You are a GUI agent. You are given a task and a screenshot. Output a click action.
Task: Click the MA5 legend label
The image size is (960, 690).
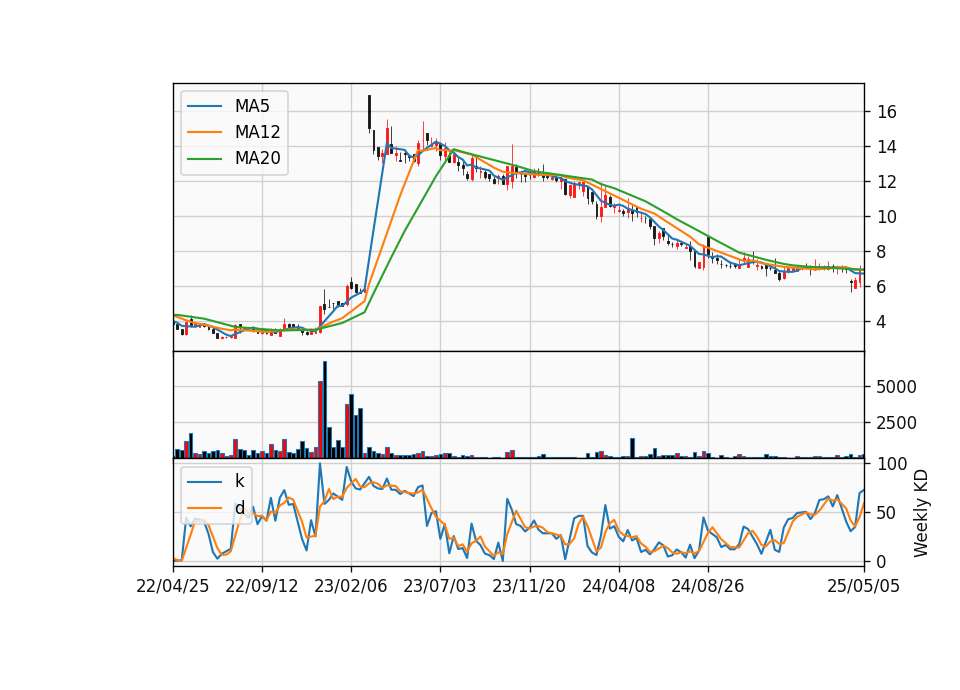click(x=252, y=106)
